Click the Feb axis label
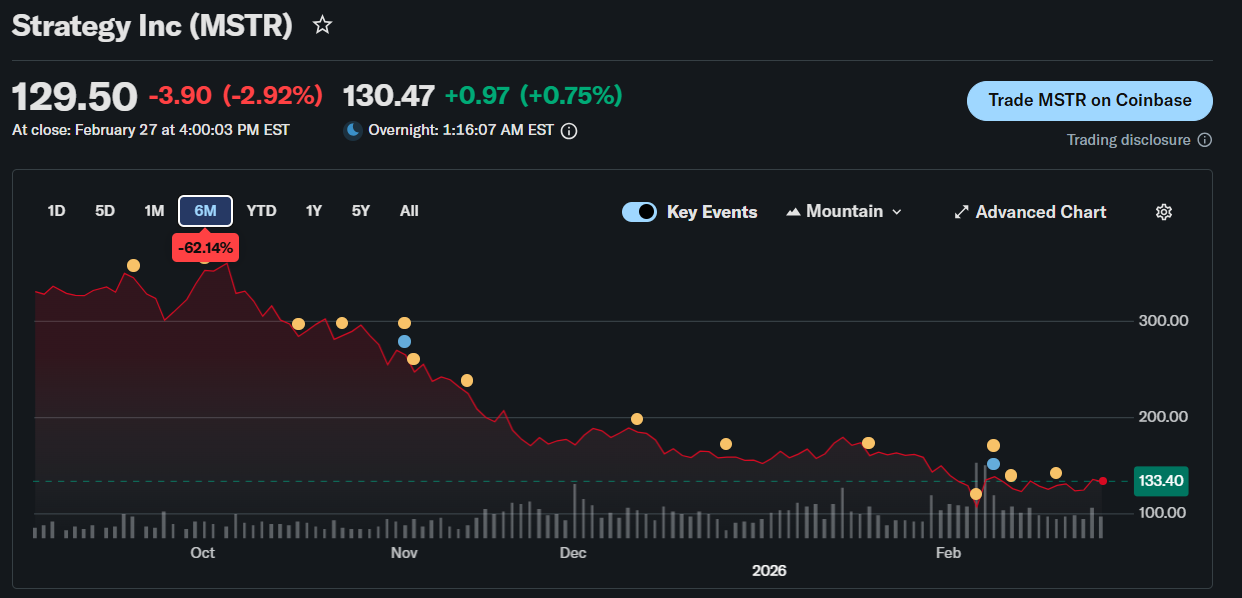 tap(948, 553)
